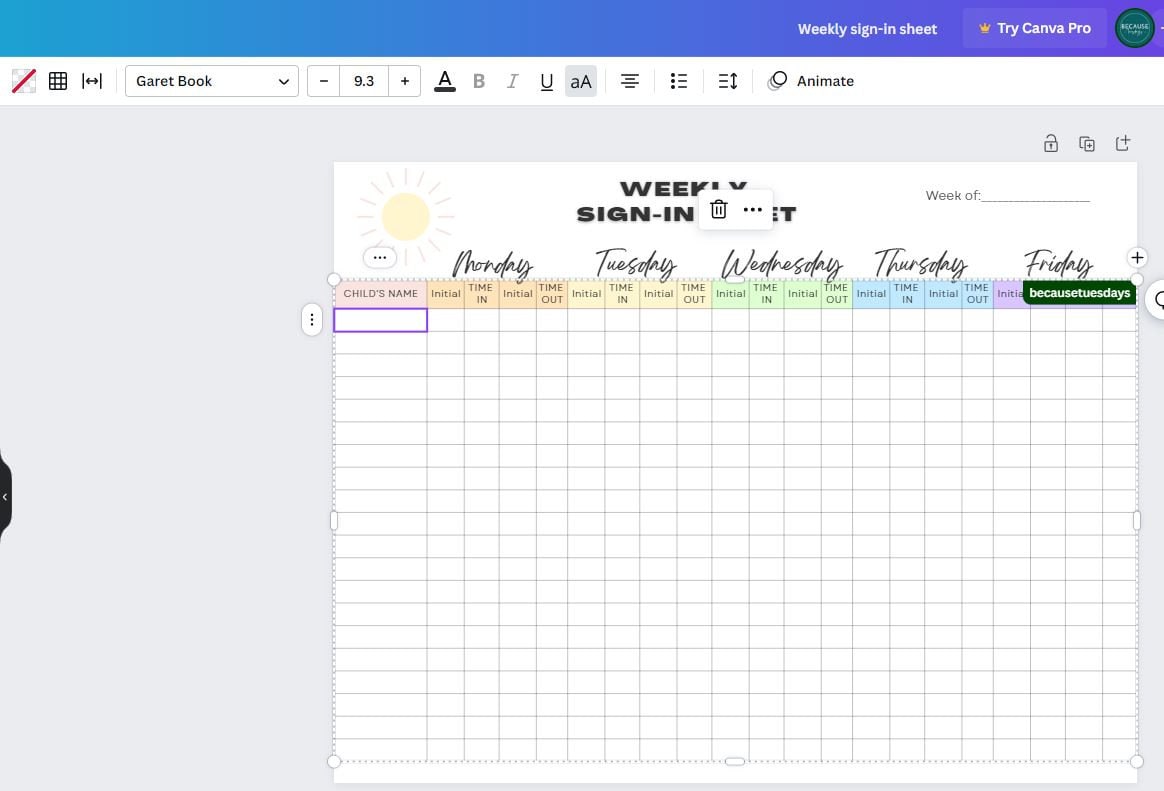Open the Animate menu

[x=811, y=81]
